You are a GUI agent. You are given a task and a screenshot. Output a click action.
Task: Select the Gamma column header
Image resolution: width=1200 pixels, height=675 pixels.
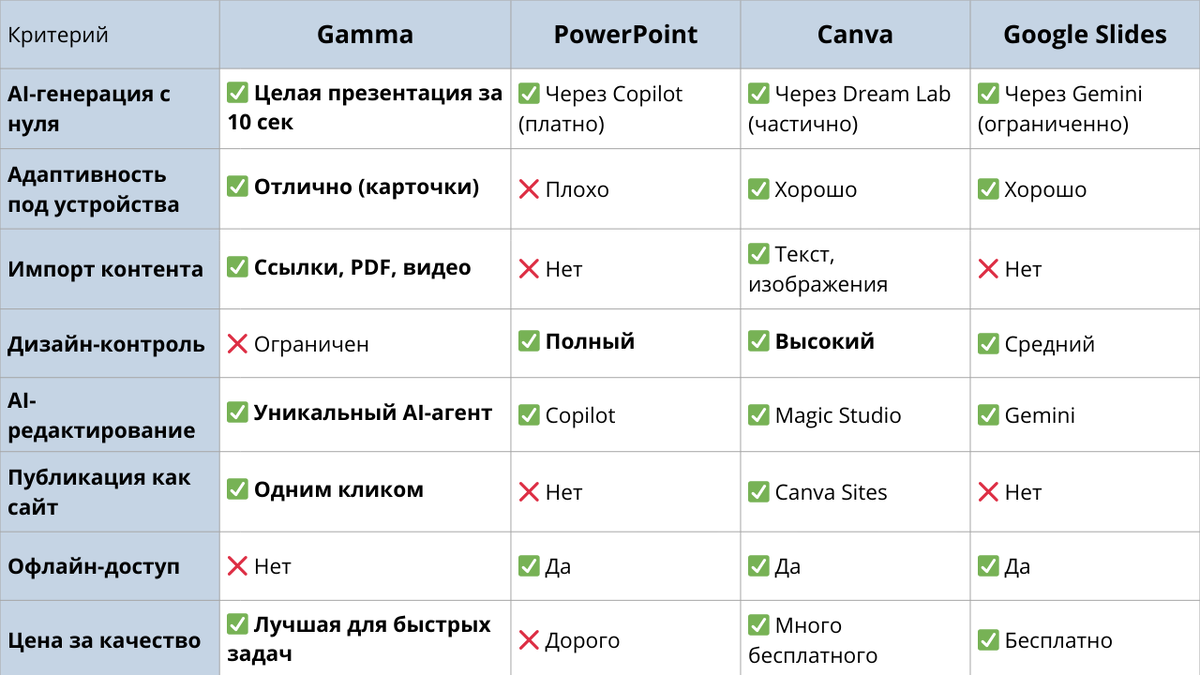[x=365, y=34]
